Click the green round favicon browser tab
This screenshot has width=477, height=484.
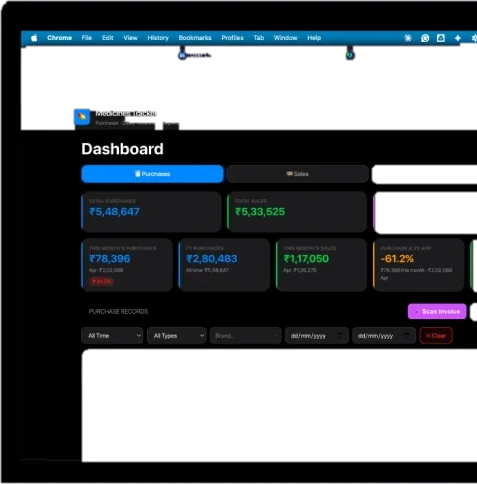pos(350,55)
